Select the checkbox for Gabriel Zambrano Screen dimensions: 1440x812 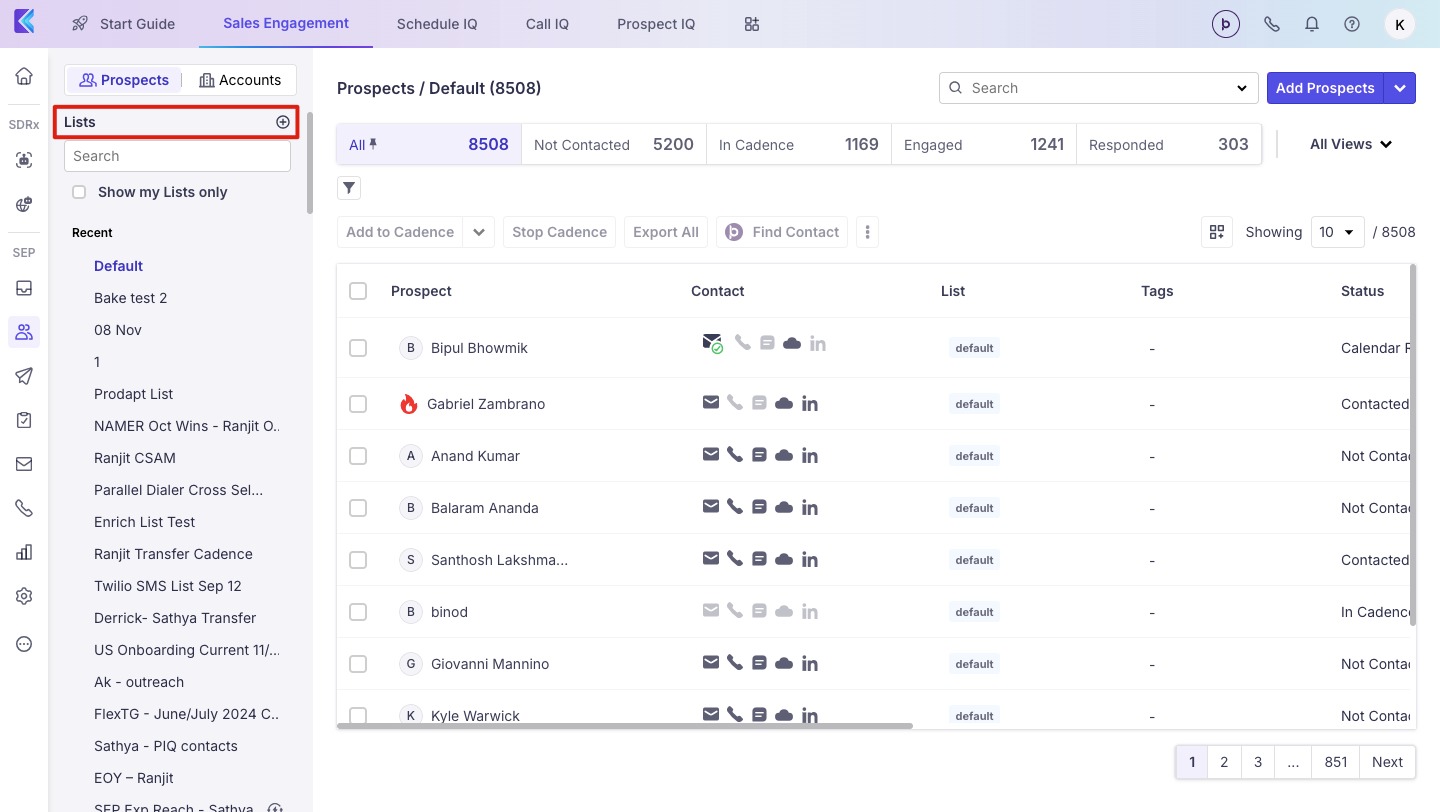358,404
